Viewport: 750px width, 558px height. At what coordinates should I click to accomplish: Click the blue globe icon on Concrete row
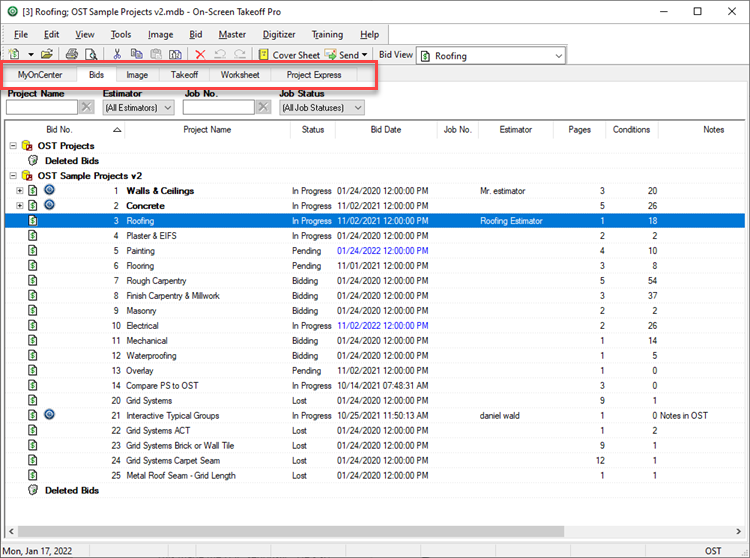[49, 205]
